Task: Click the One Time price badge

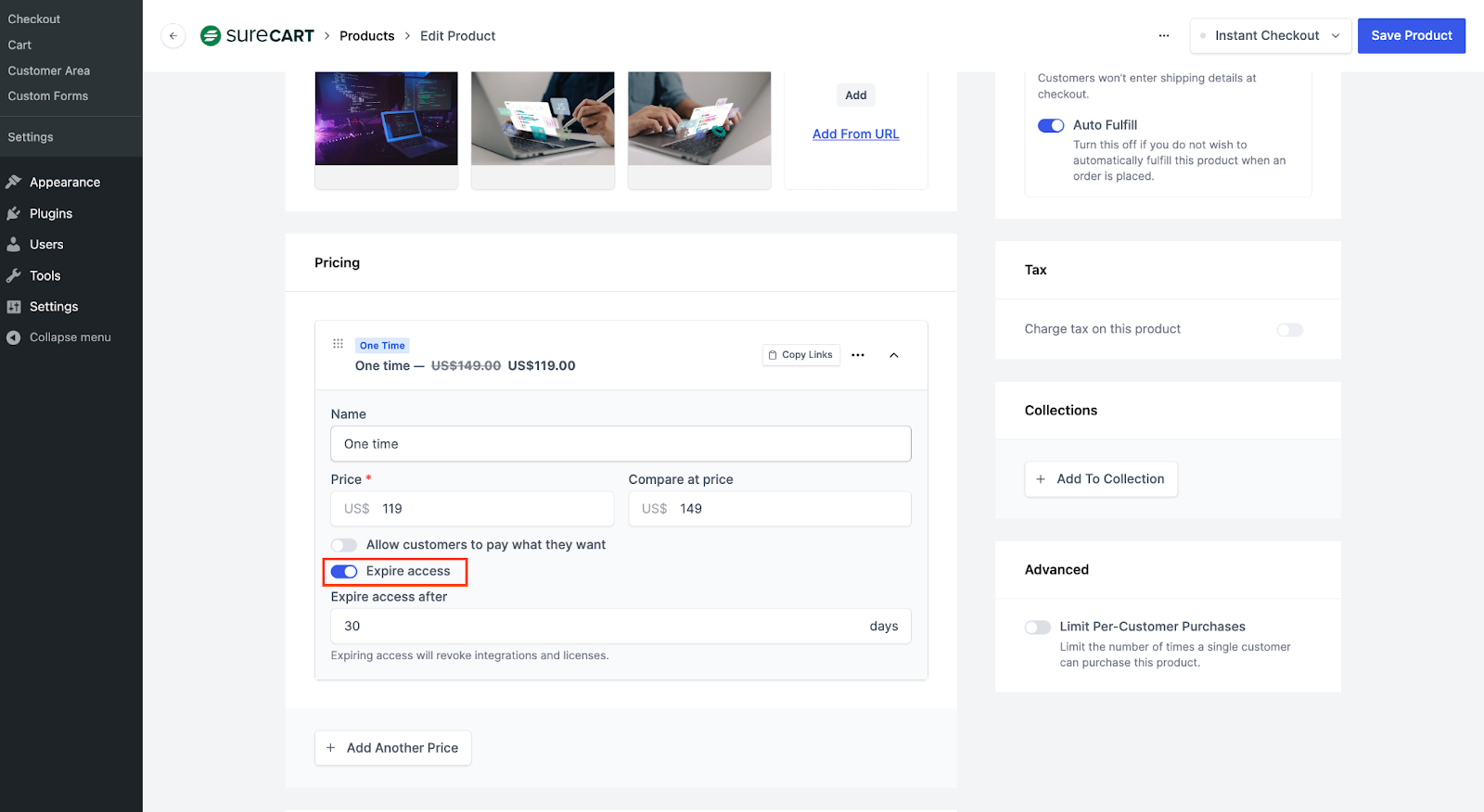Action: pyautogui.click(x=382, y=346)
